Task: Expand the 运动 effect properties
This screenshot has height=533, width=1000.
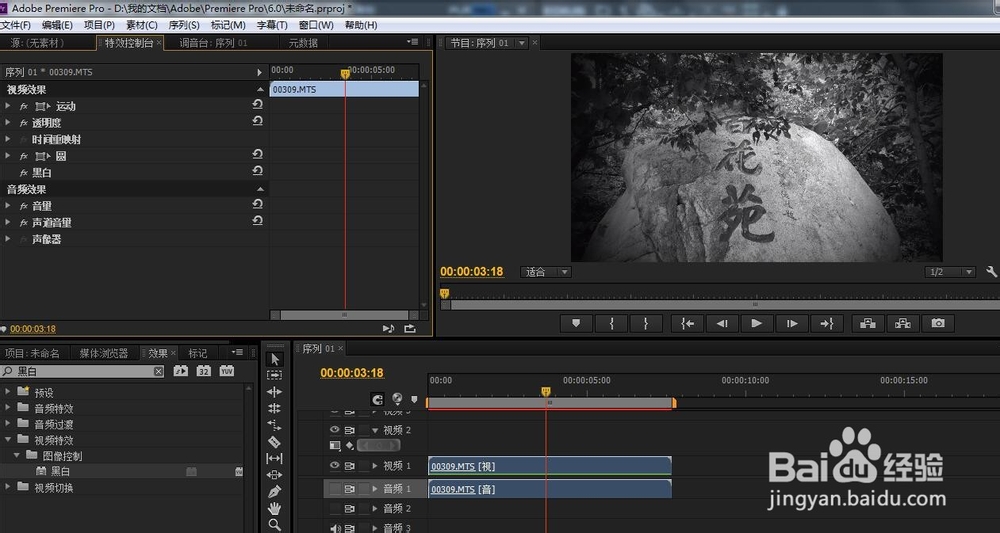Action: (8, 106)
